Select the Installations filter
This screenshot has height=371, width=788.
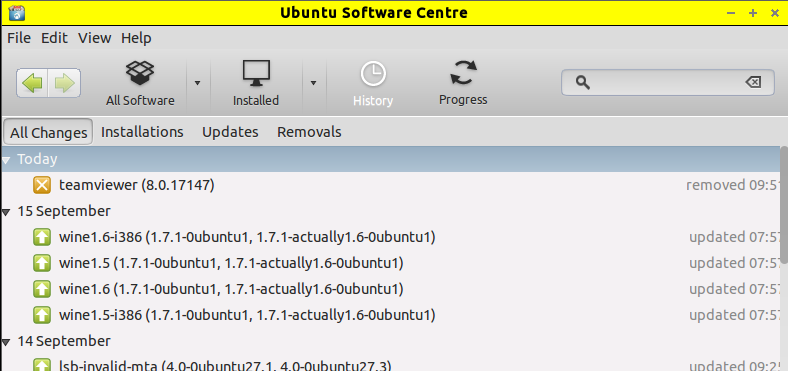pyautogui.click(x=142, y=132)
